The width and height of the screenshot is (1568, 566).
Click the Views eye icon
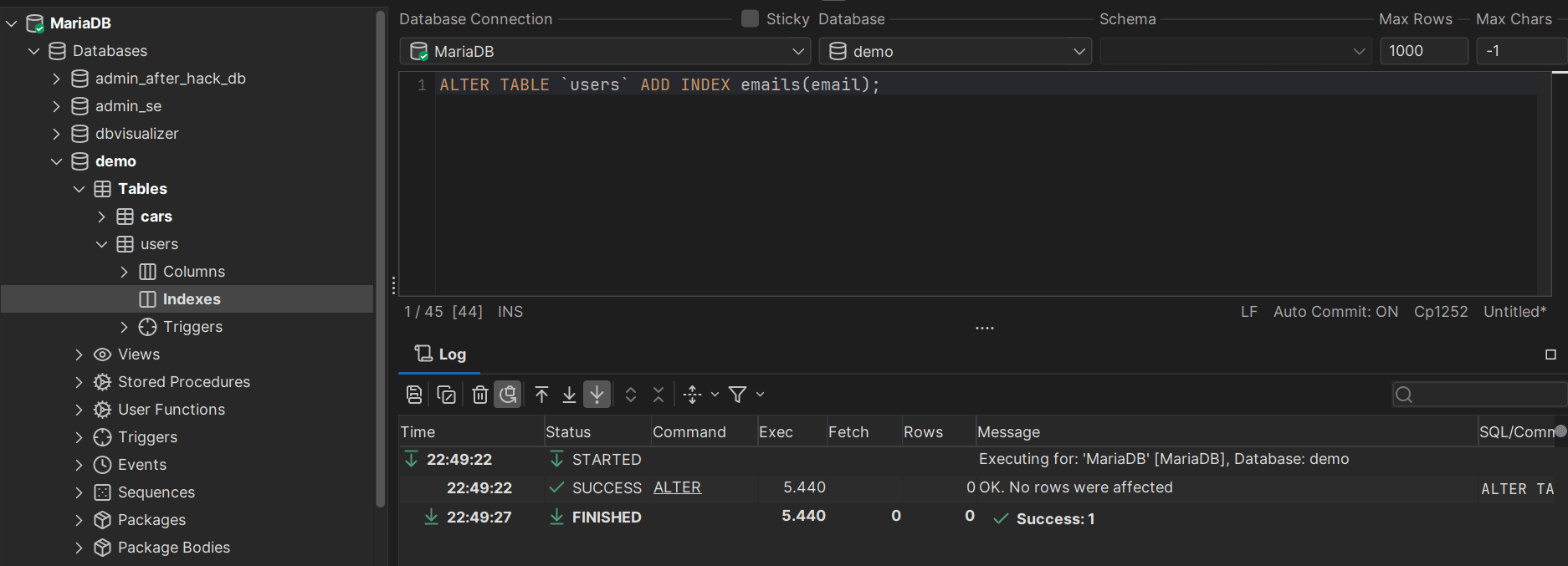tap(102, 354)
